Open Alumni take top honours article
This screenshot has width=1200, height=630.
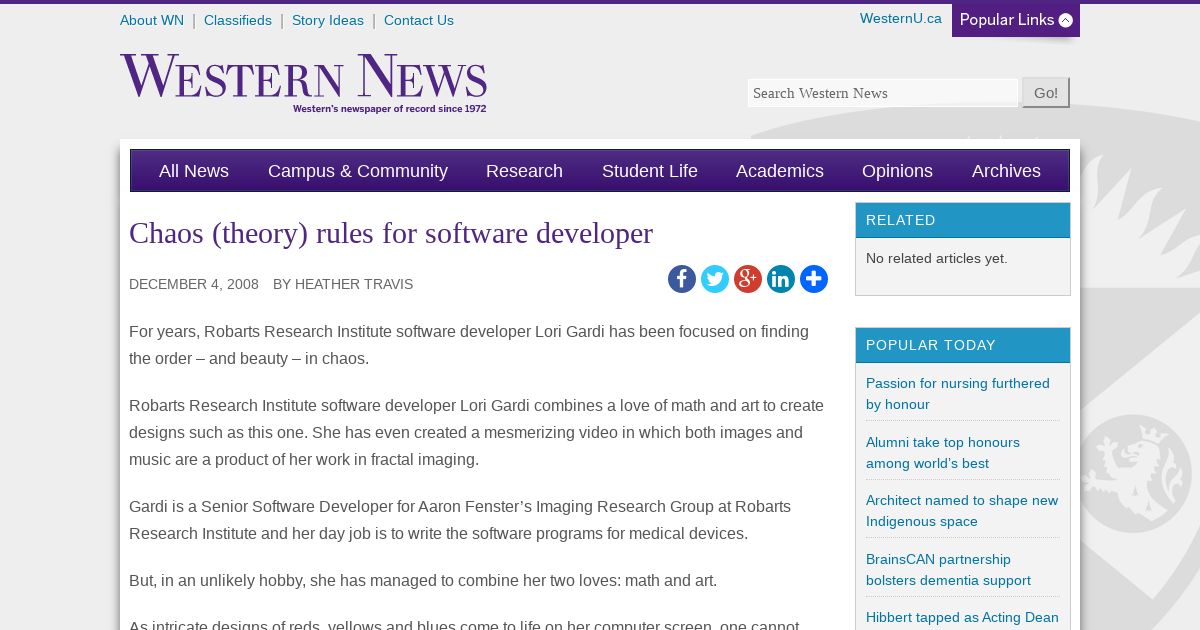pos(943,453)
